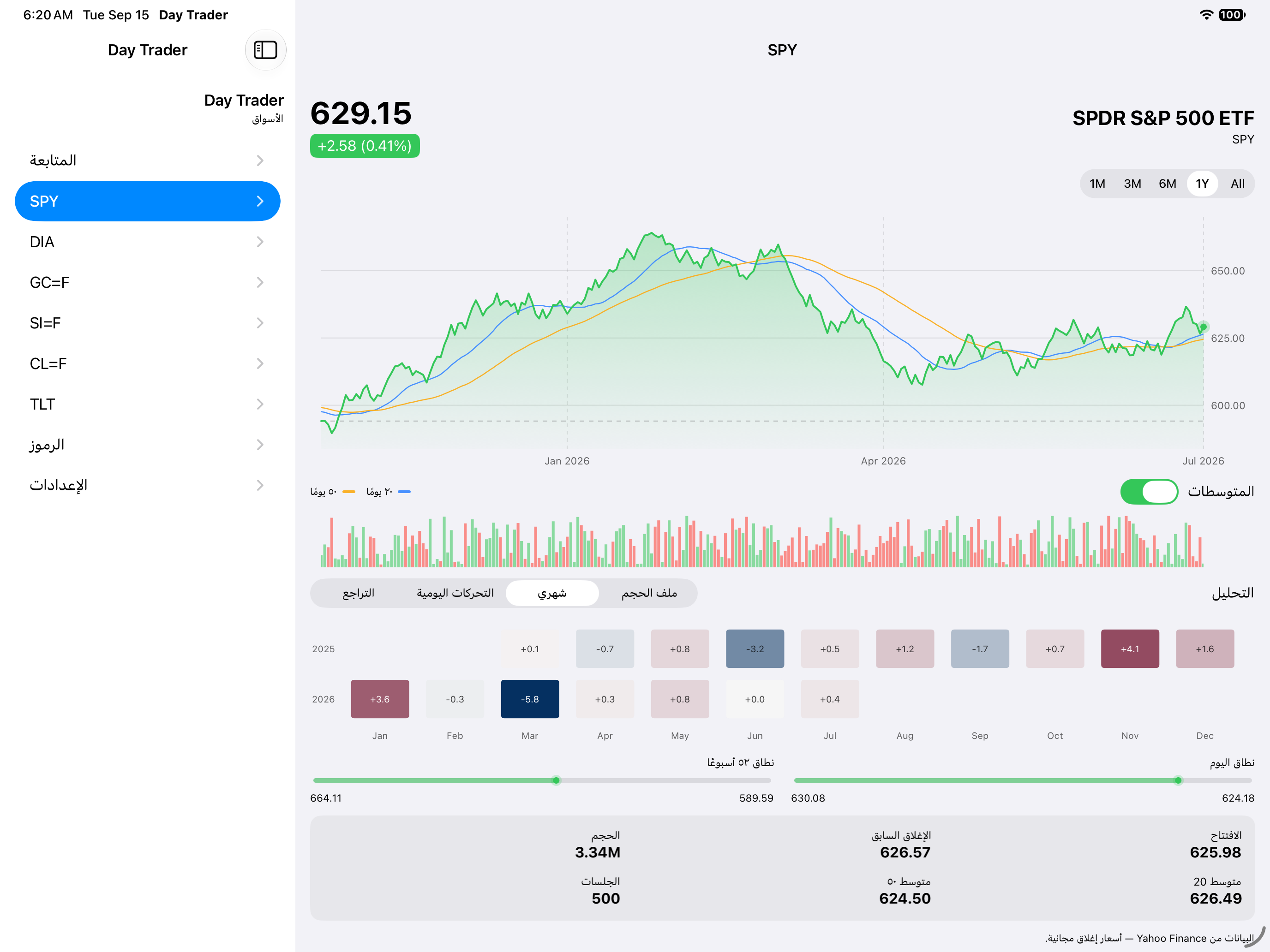Open the الإعدادات settings row
1270x952 pixels.
[148, 486]
